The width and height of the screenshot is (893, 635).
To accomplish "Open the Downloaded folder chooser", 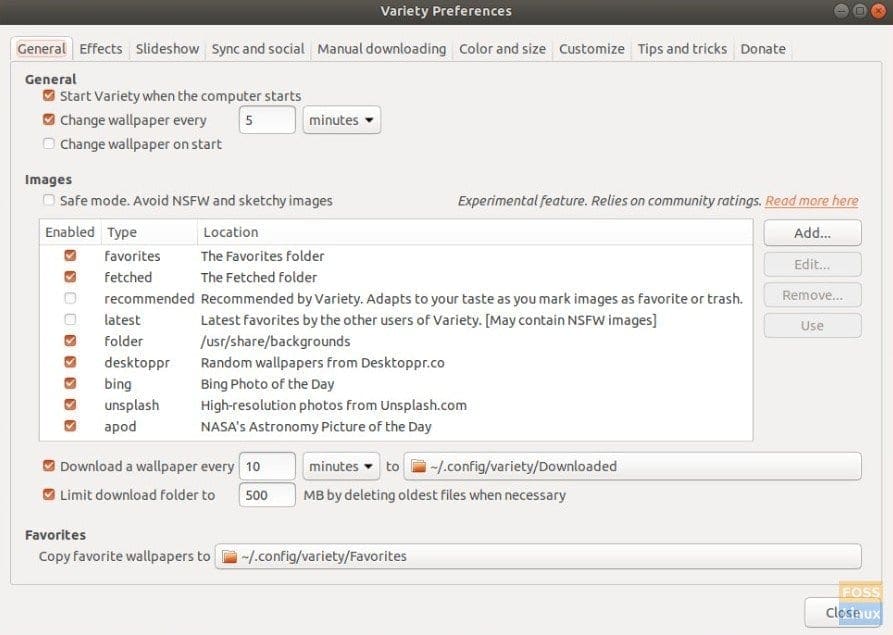I will pos(632,466).
